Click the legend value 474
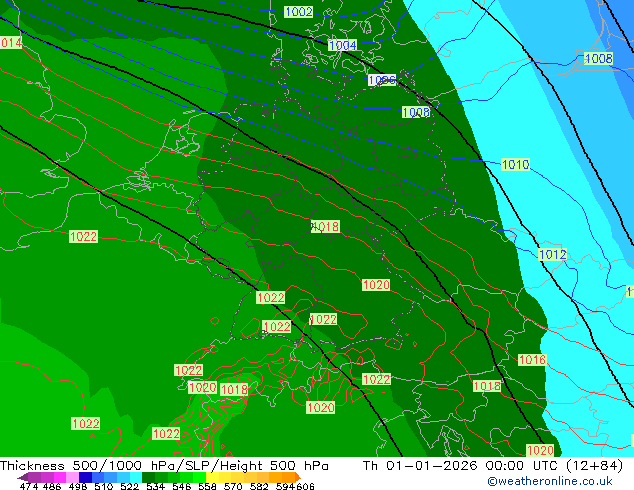Image resolution: width=634 pixels, height=490 pixels. tap(29, 486)
